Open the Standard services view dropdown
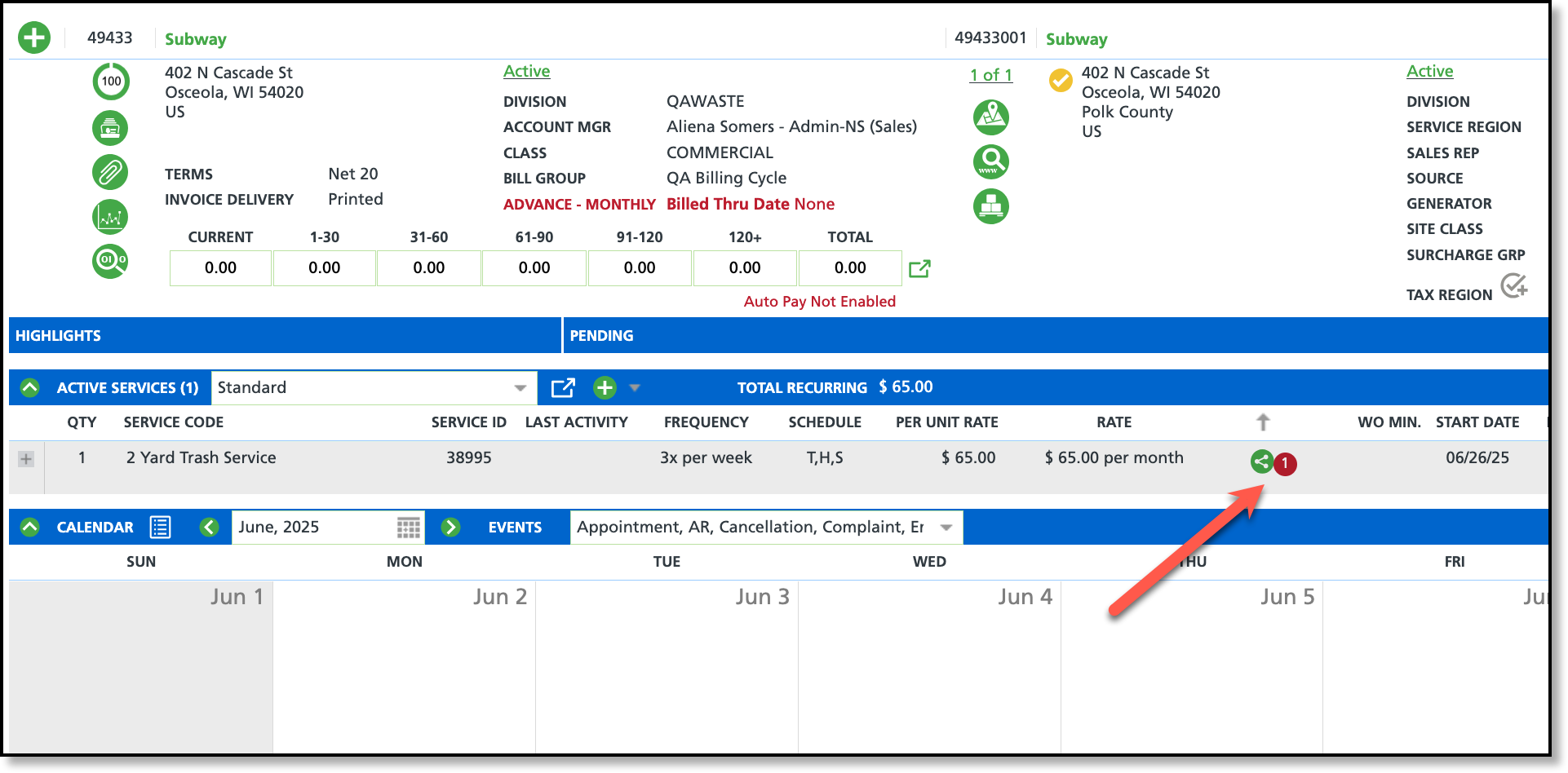Image resolution: width=1568 pixels, height=773 pixels. (x=374, y=388)
